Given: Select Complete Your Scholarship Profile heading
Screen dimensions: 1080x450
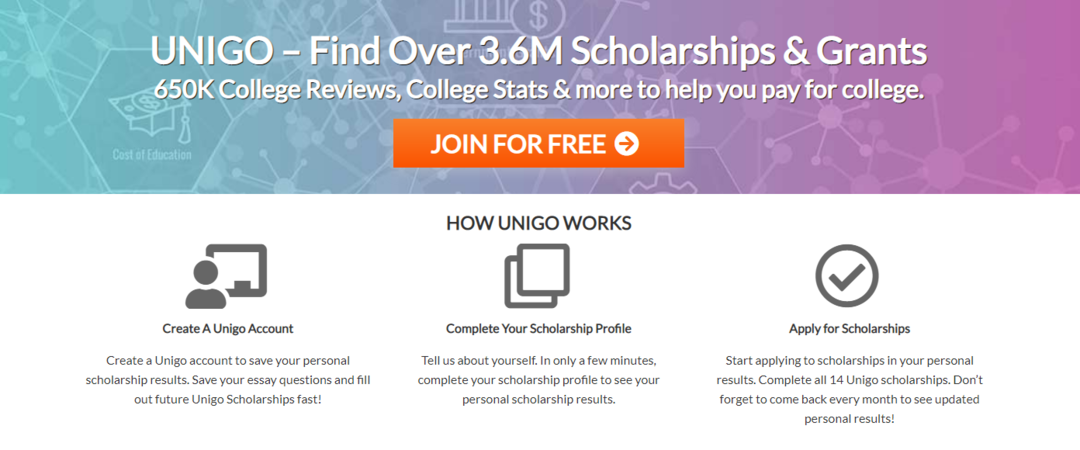Looking at the screenshot, I should [539, 328].
